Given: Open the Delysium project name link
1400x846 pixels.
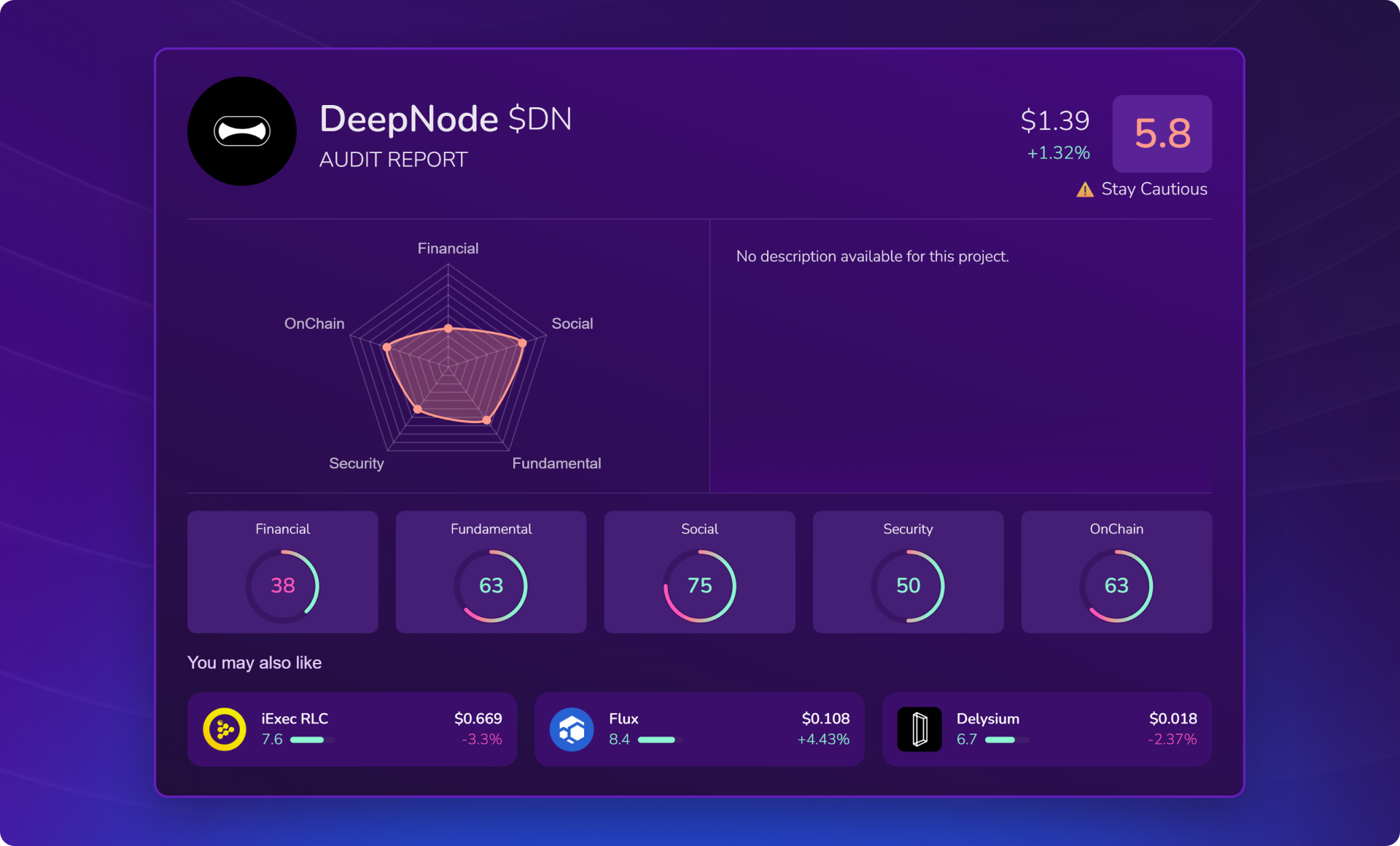Looking at the screenshot, I should click(x=988, y=718).
